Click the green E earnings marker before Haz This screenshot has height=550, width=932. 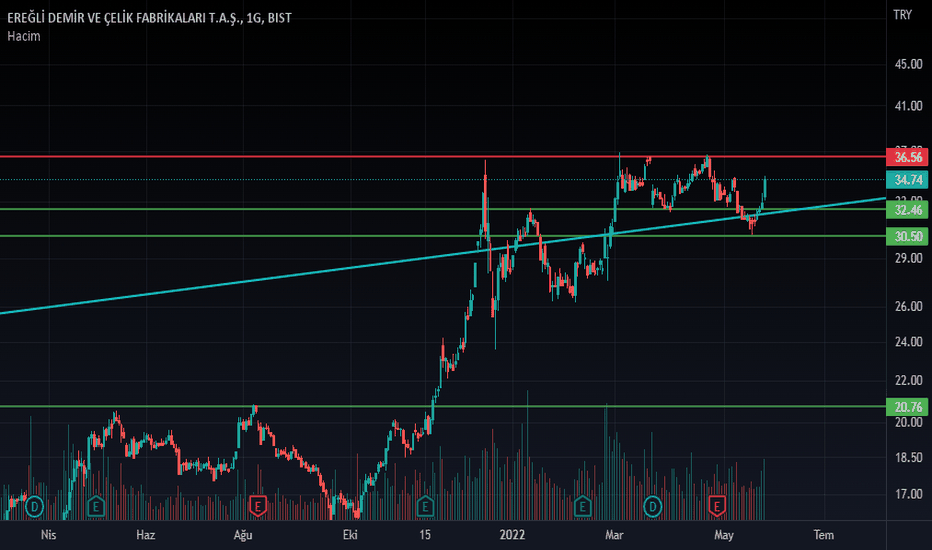pos(96,507)
